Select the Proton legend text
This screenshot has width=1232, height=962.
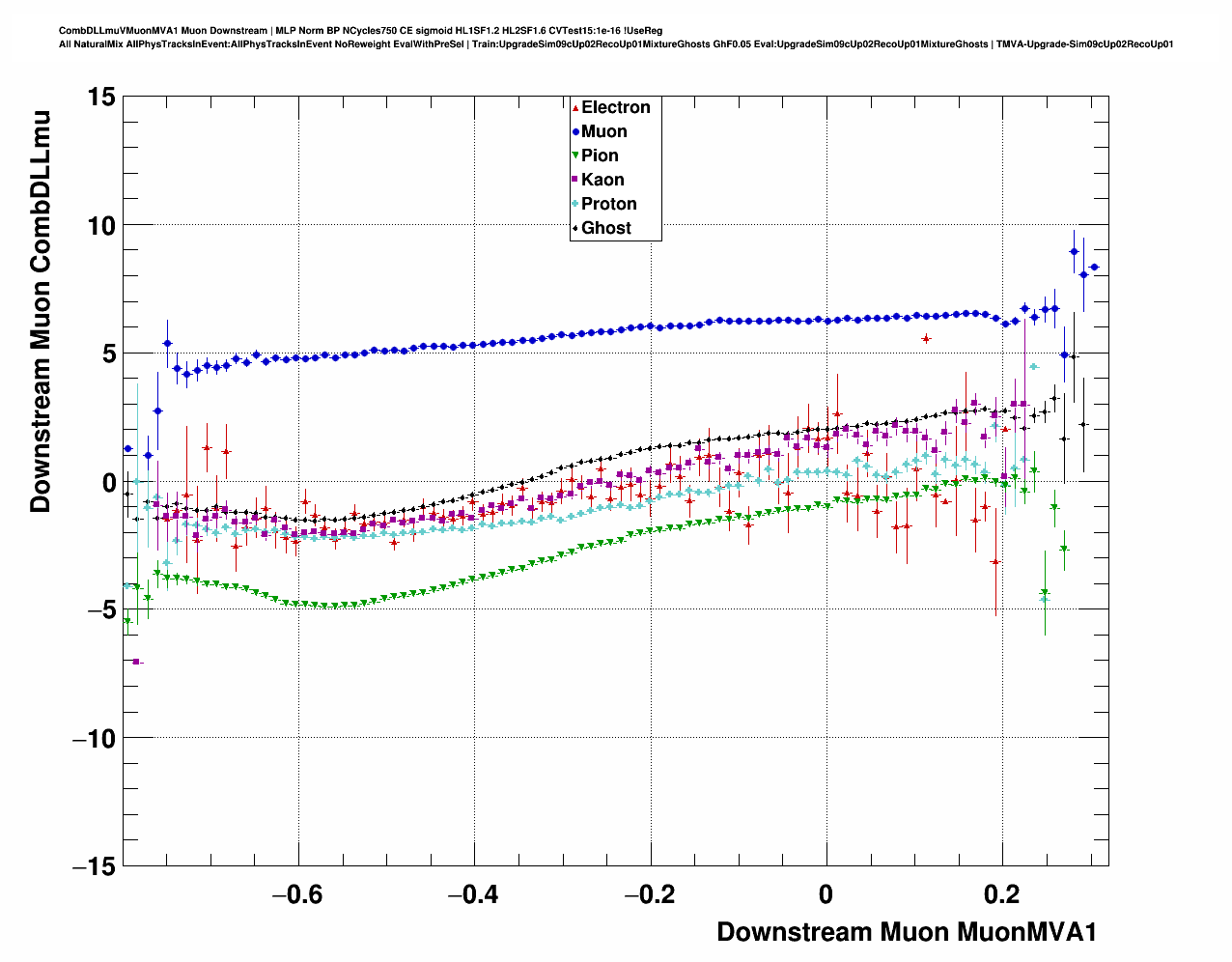pyautogui.click(x=608, y=204)
